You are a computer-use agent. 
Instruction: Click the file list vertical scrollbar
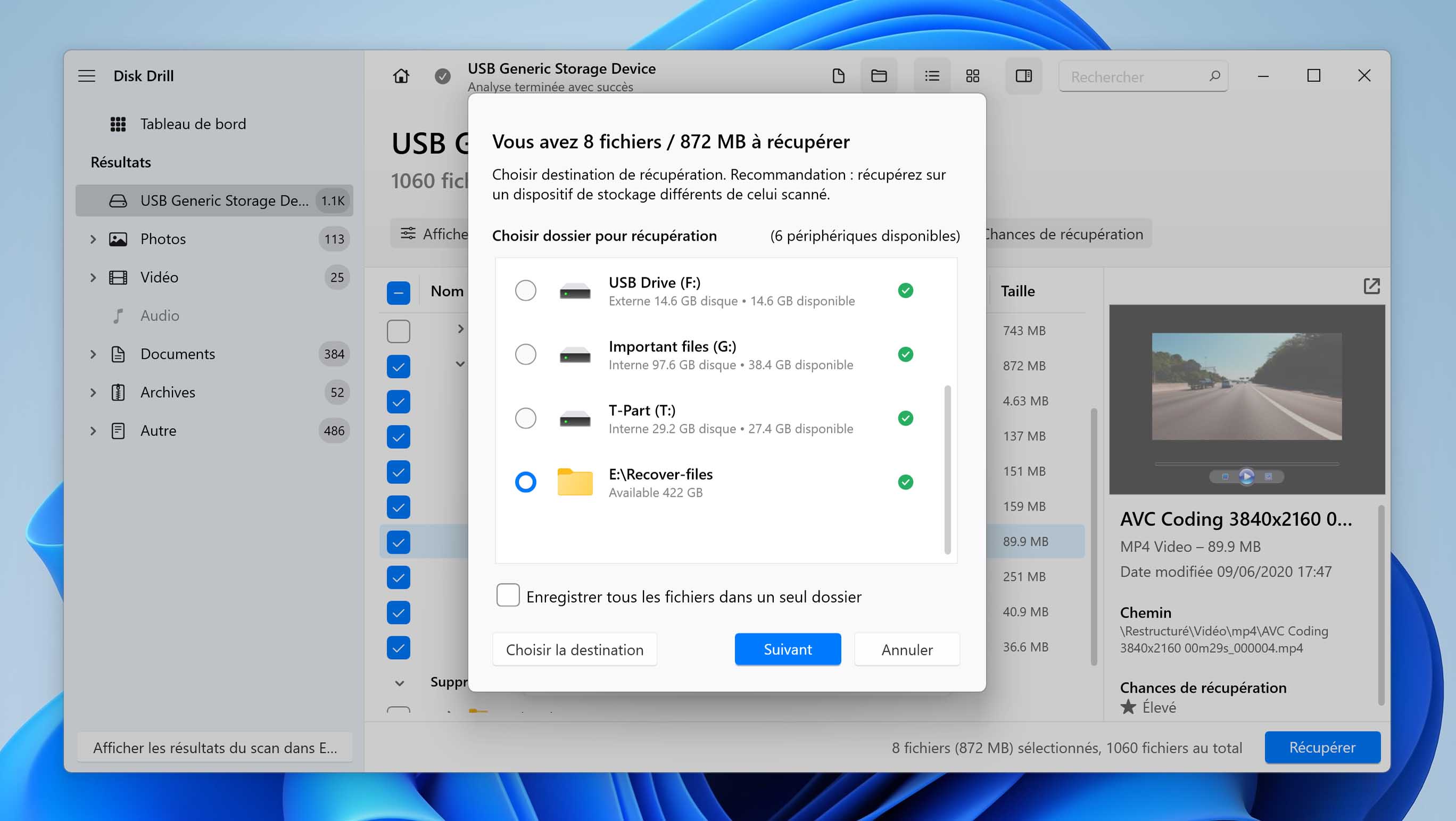tap(1094, 536)
